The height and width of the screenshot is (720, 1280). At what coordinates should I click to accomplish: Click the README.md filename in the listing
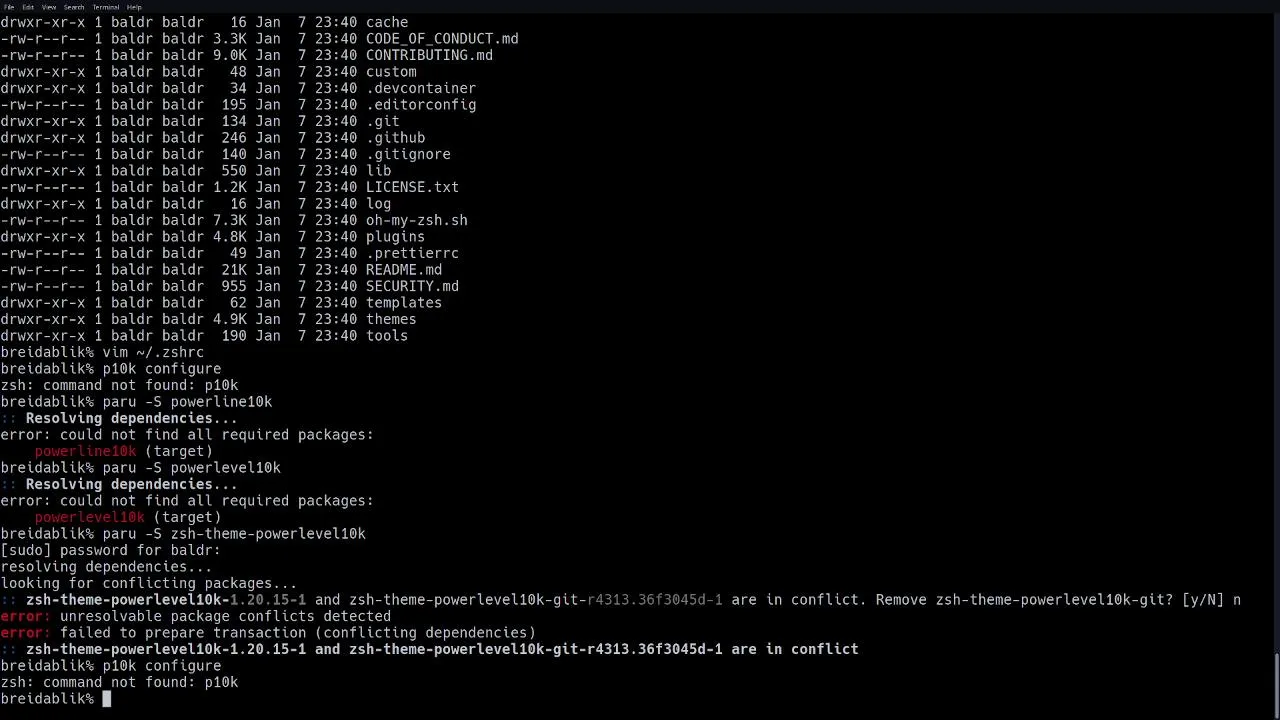click(403, 270)
